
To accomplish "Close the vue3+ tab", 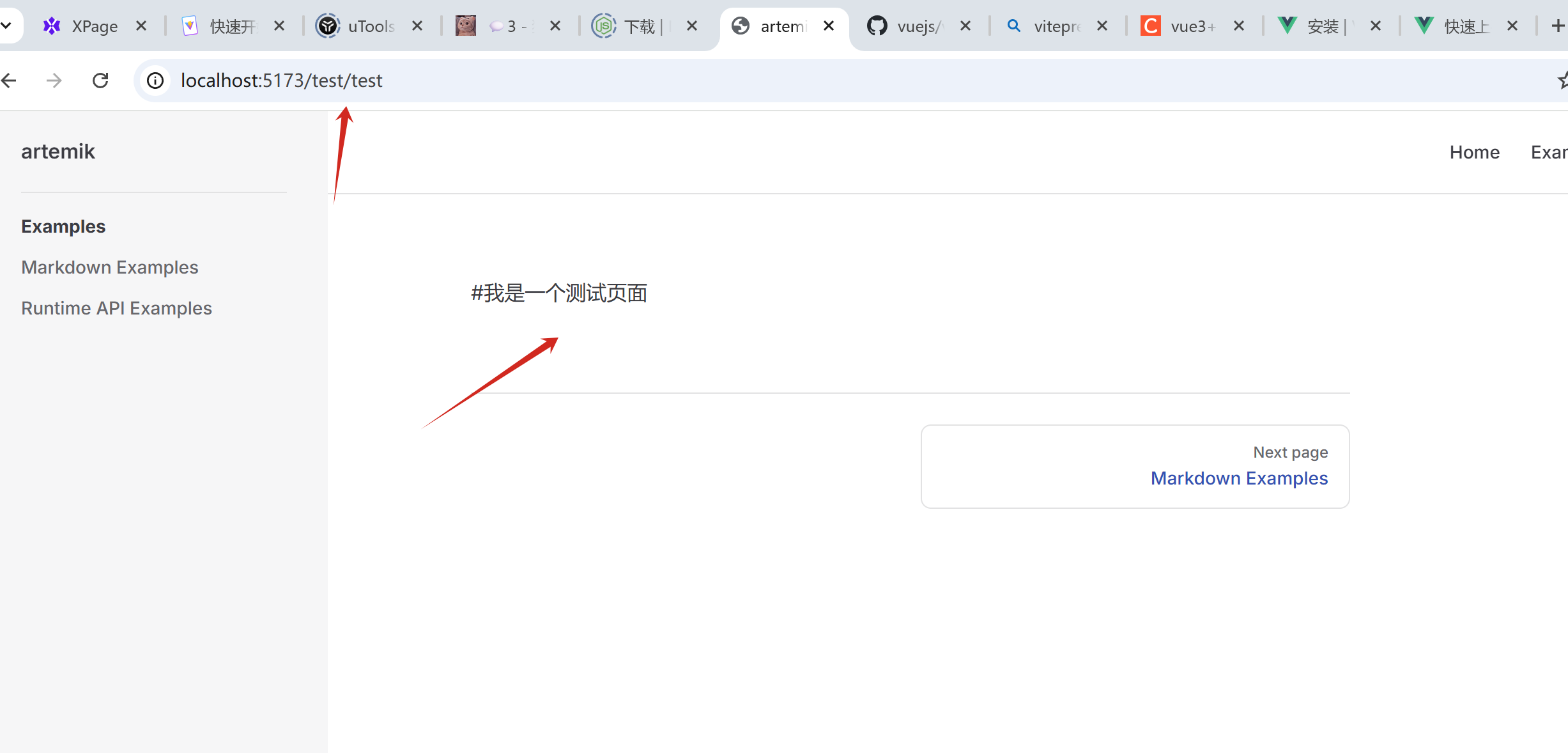I will pyautogui.click(x=1239, y=26).
